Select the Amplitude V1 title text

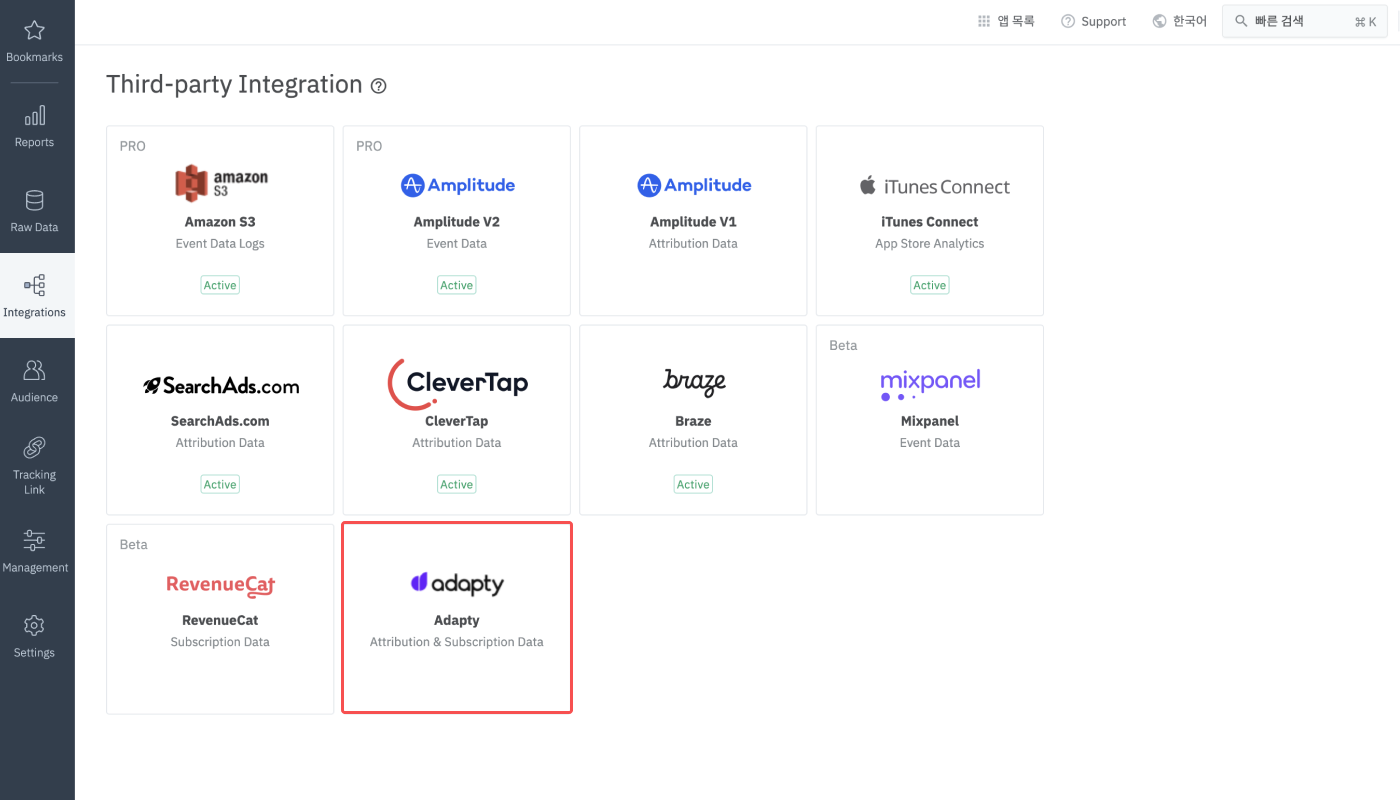click(693, 222)
